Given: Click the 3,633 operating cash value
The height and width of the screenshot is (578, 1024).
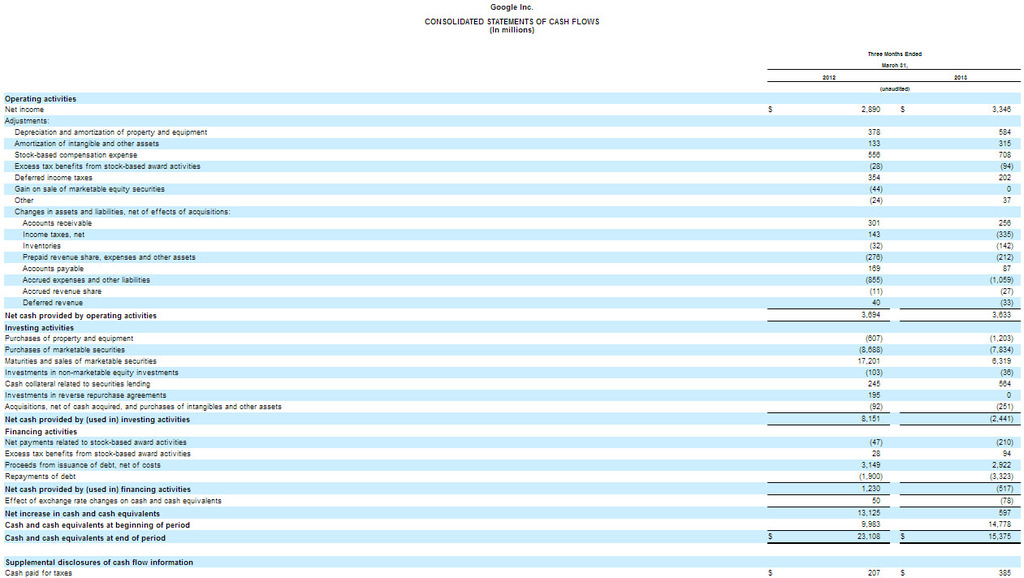Looking at the screenshot, I should tap(1000, 315).
